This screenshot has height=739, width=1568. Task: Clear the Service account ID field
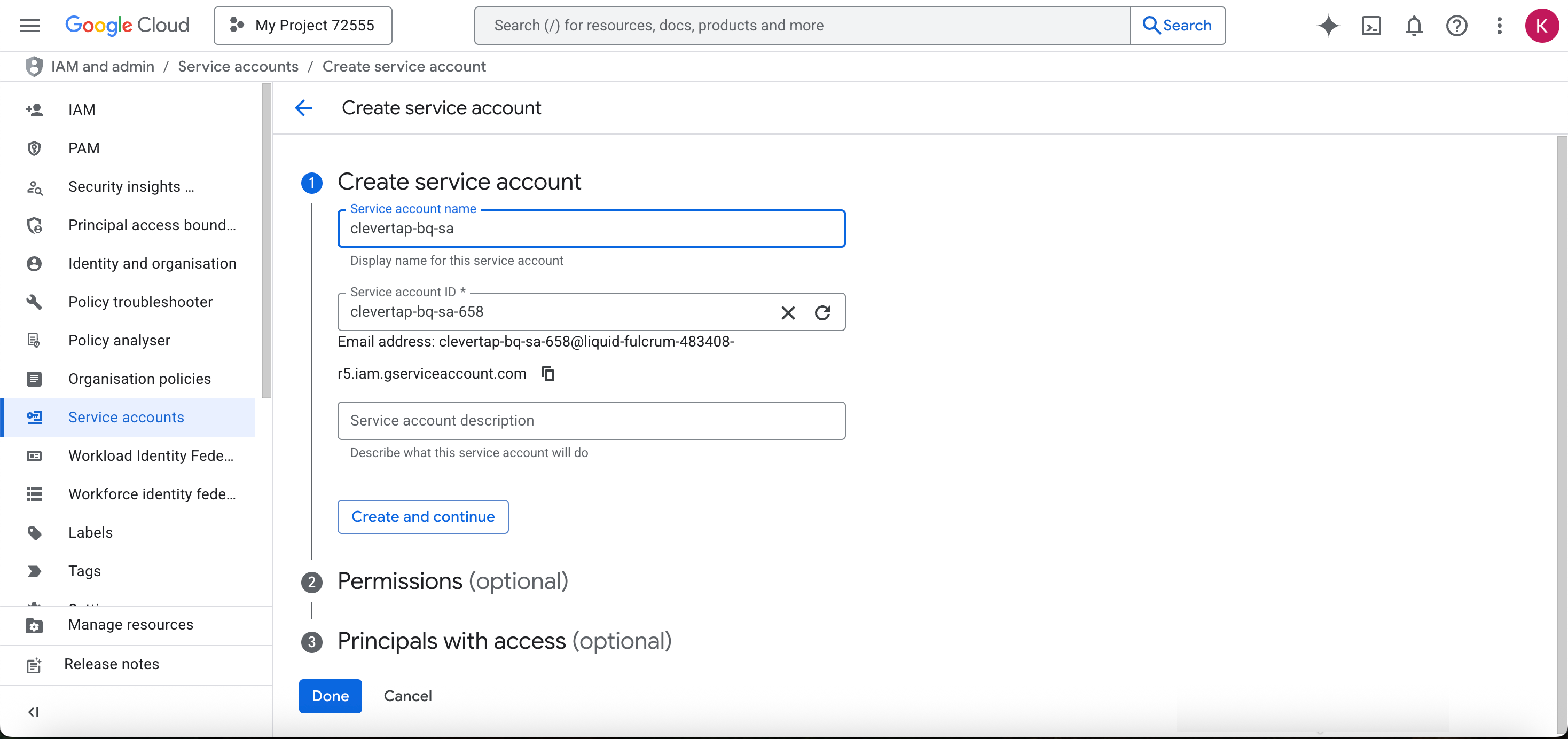tap(788, 312)
